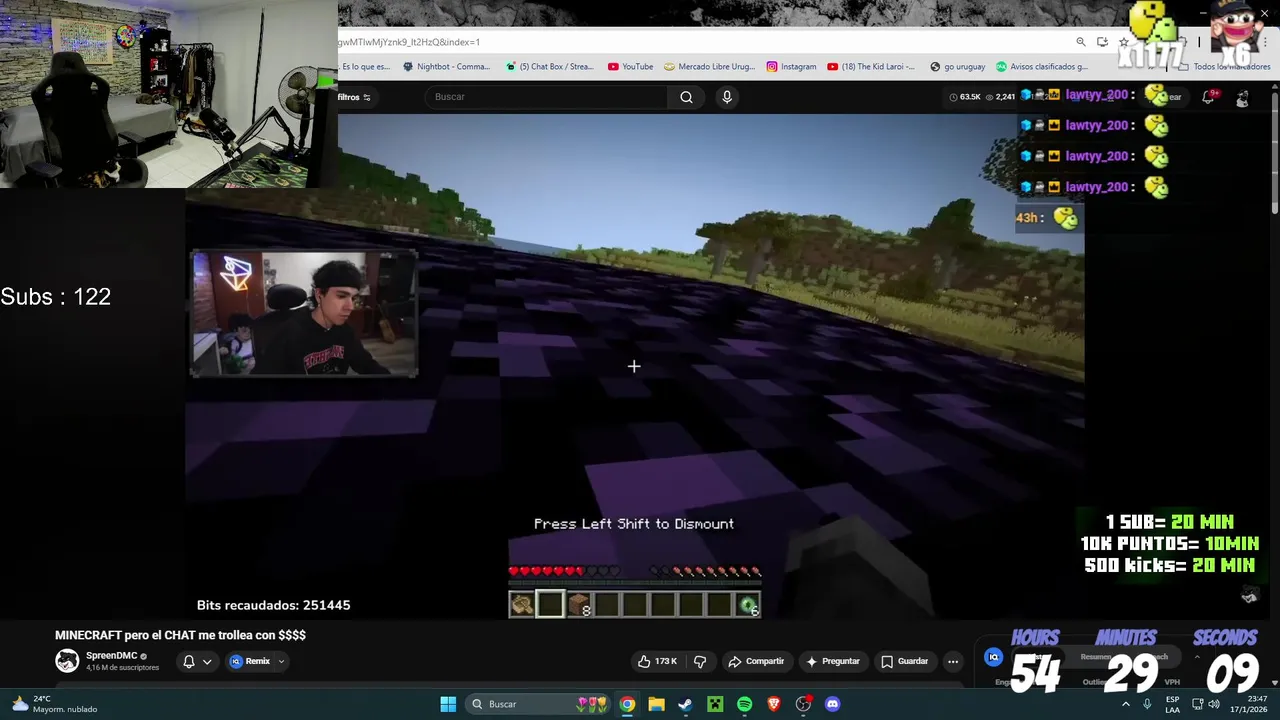Open go uruguay bookmark
1280x720 pixels.
pos(957,67)
